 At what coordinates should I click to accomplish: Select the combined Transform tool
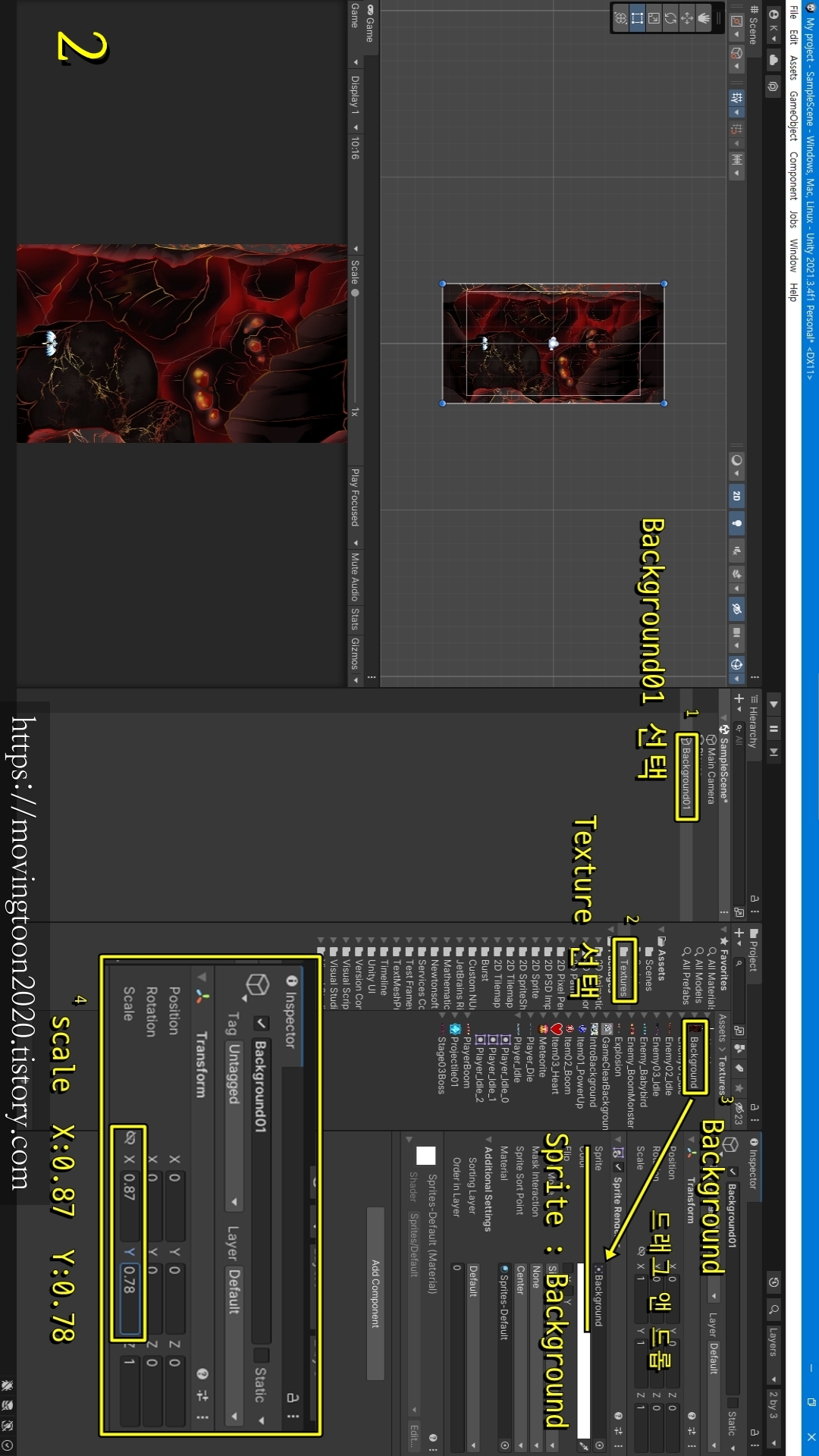[x=620, y=18]
